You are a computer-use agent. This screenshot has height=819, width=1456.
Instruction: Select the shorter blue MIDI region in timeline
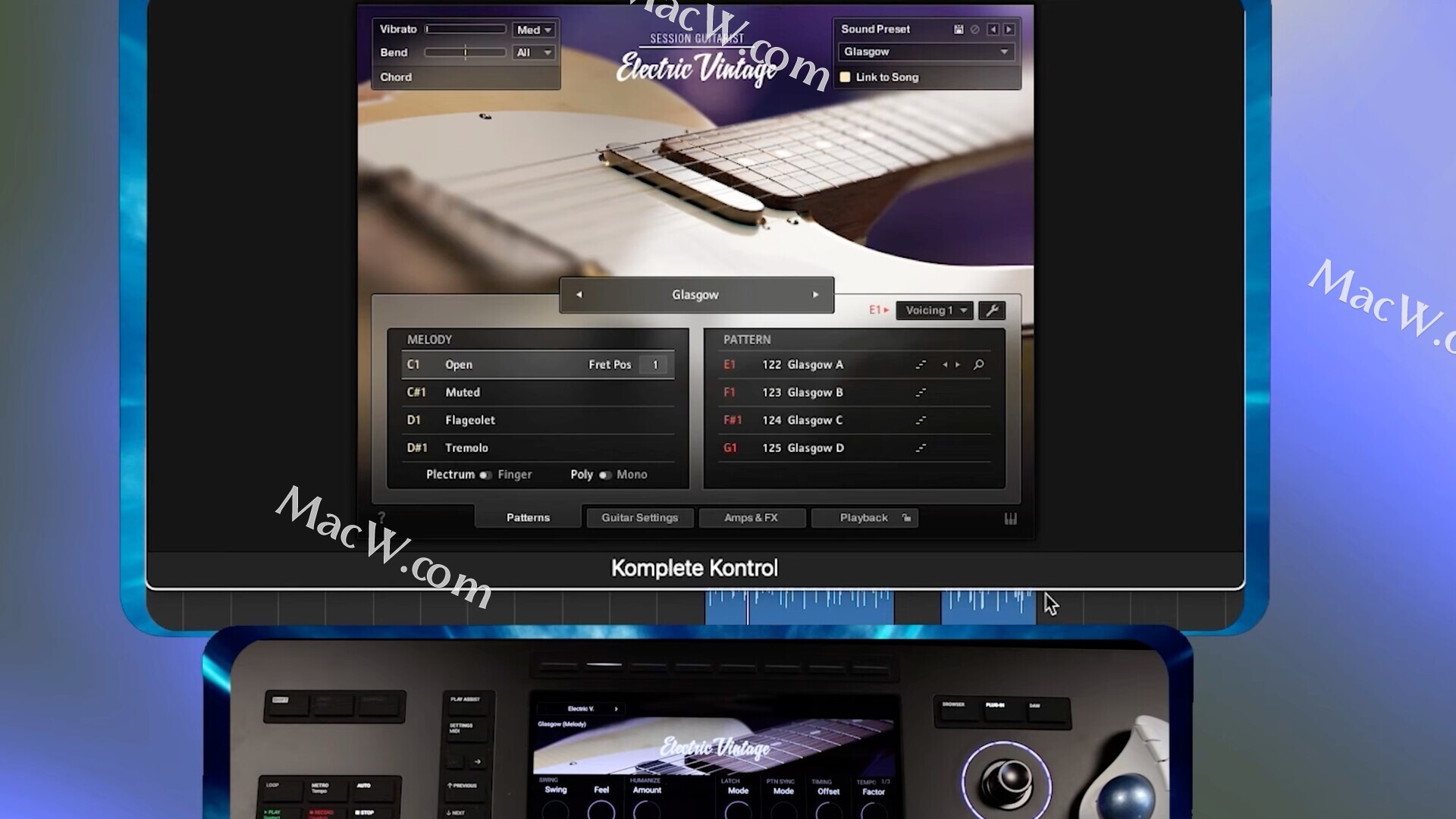tap(988, 607)
